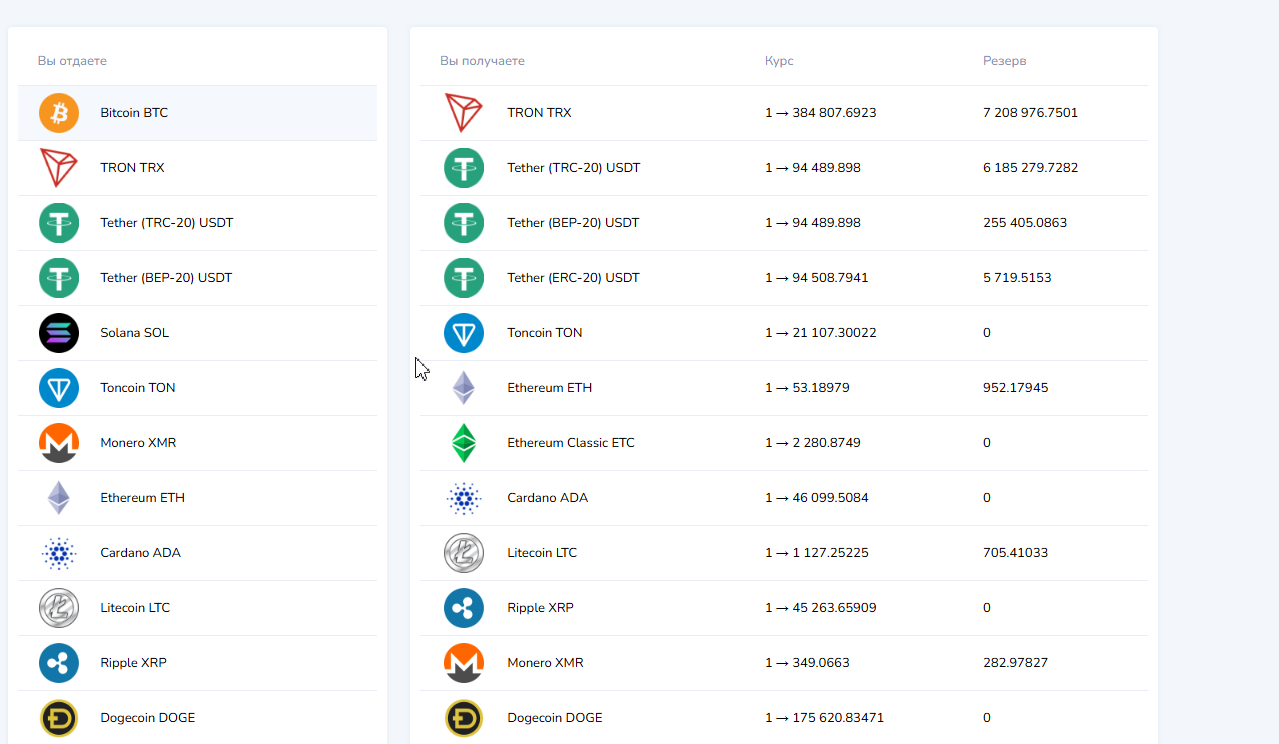The height and width of the screenshot is (744, 1279).
Task: Click Ripple icon in the receive list
Action: [464, 608]
